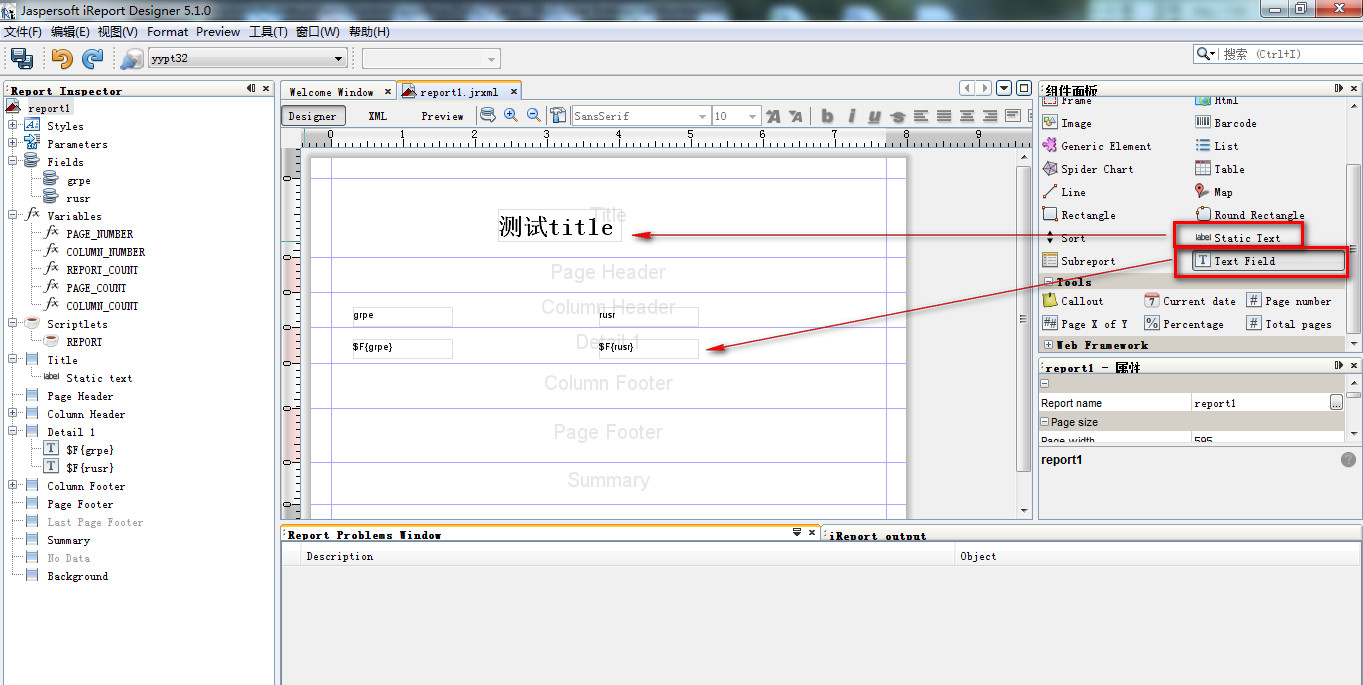Switch to the iReport output tab
The height and width of the screenshot is (685, 1363).
(x=875, y=535)
